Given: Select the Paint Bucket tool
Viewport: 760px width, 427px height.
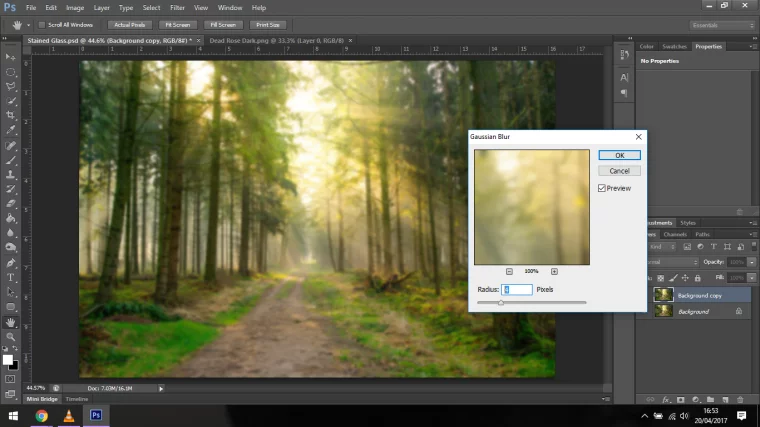Looking at the screenshot, I should (10, 218).
